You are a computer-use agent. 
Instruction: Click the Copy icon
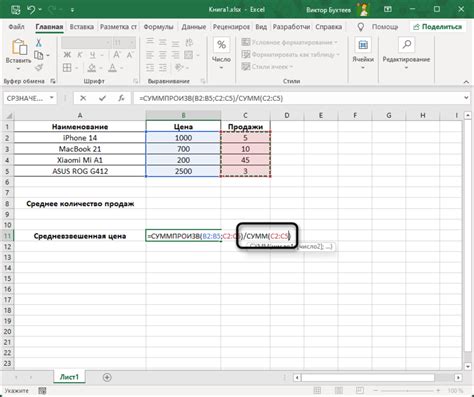(x=39, y=55)
